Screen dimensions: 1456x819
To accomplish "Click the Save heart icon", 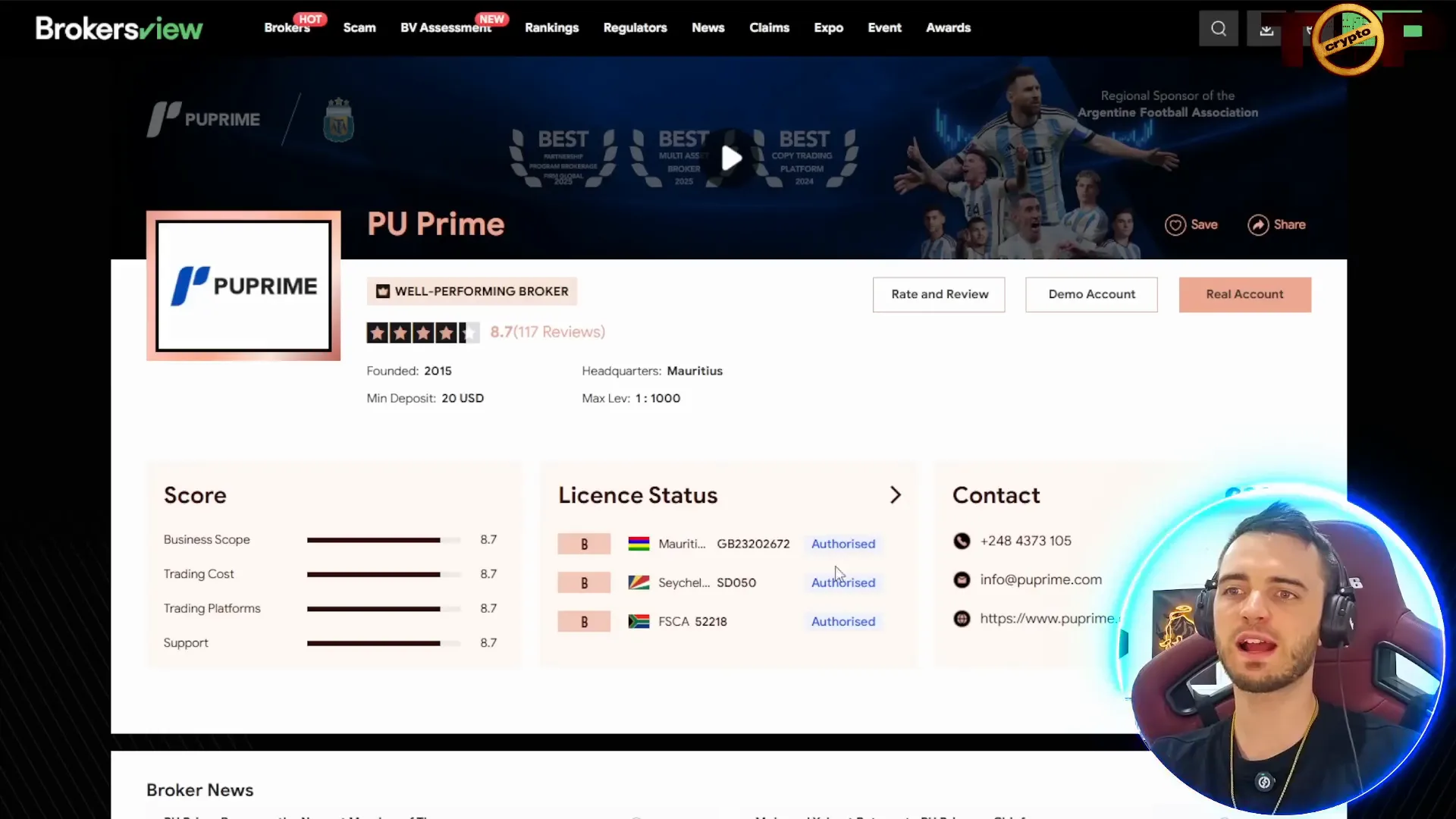I will tap(1175, 225).
